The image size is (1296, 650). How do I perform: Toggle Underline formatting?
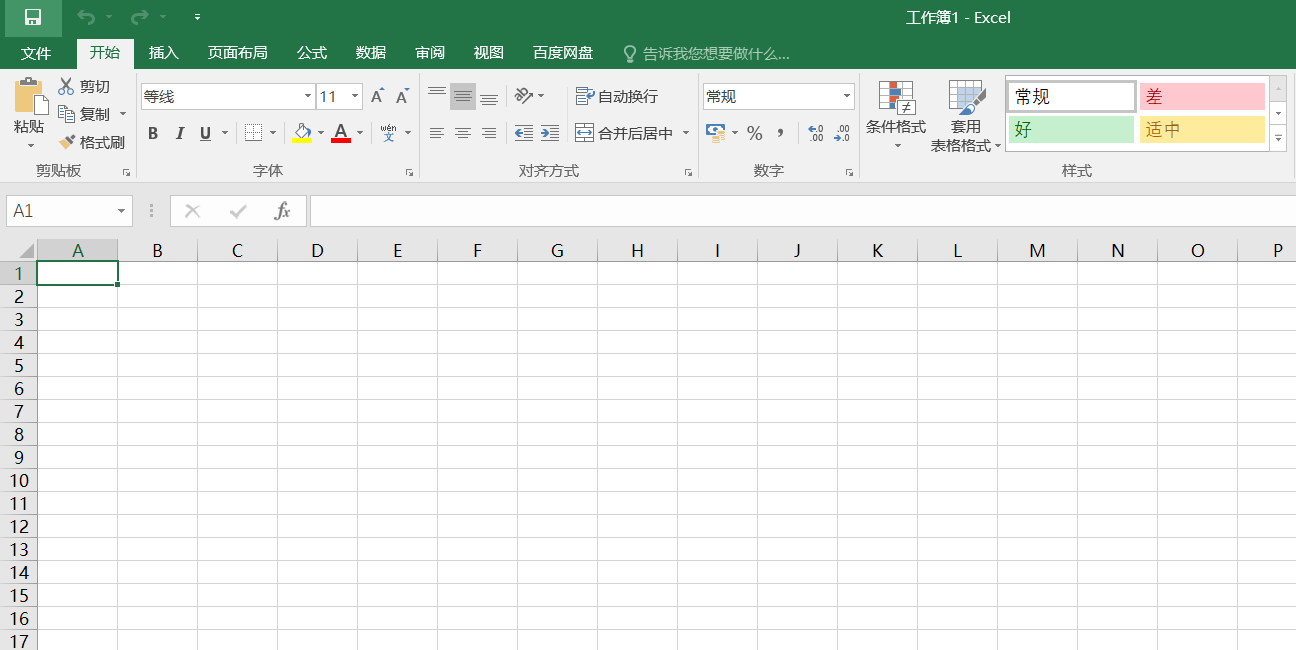[205, 133]
